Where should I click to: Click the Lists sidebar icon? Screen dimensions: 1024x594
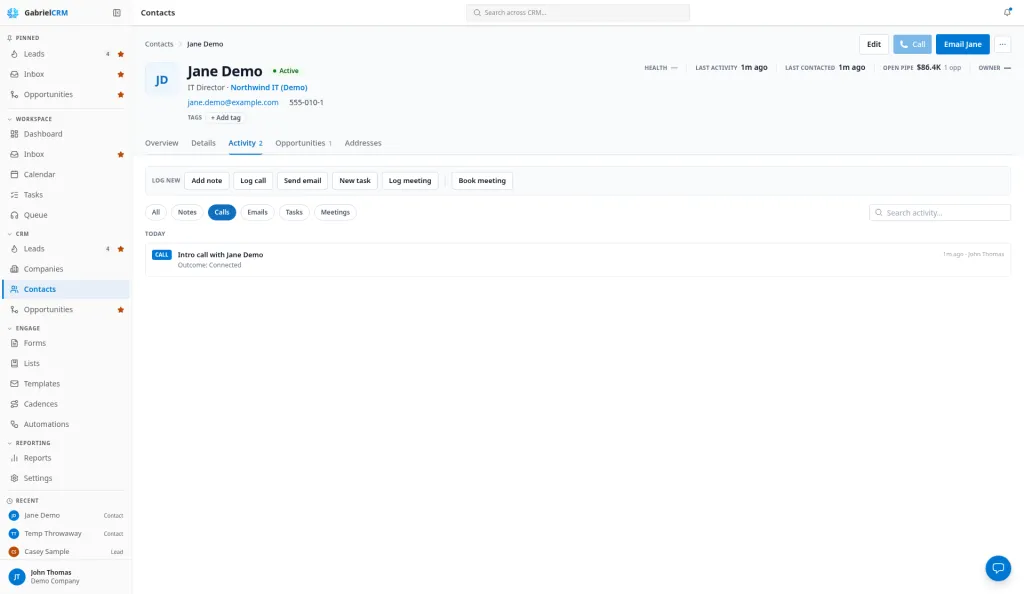[x=14, y=363]
